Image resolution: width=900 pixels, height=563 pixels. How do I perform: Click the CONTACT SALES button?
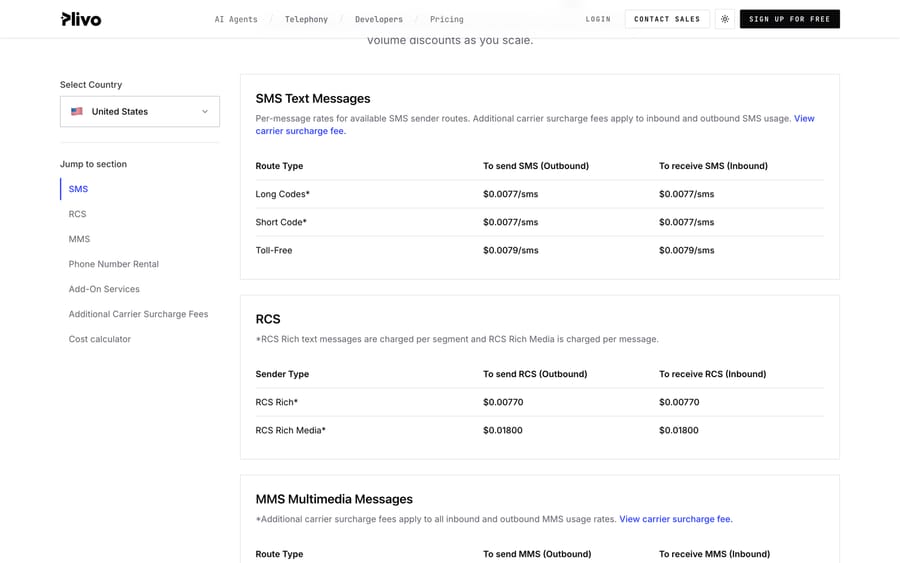pyautogui.click(x=667, y=19)
